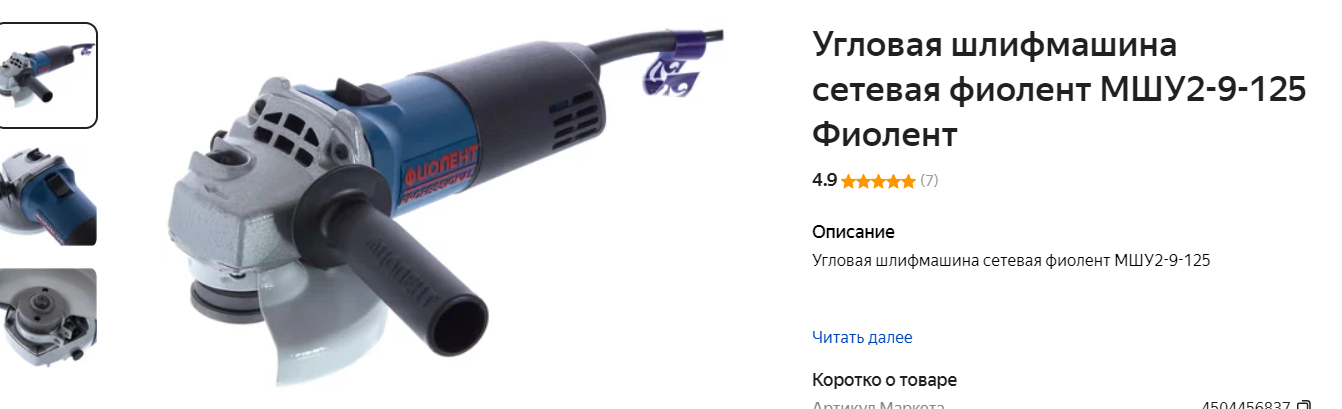Click the fifth orange rating star
This screenshot has width=1342, height=409.
pos(908,181)
